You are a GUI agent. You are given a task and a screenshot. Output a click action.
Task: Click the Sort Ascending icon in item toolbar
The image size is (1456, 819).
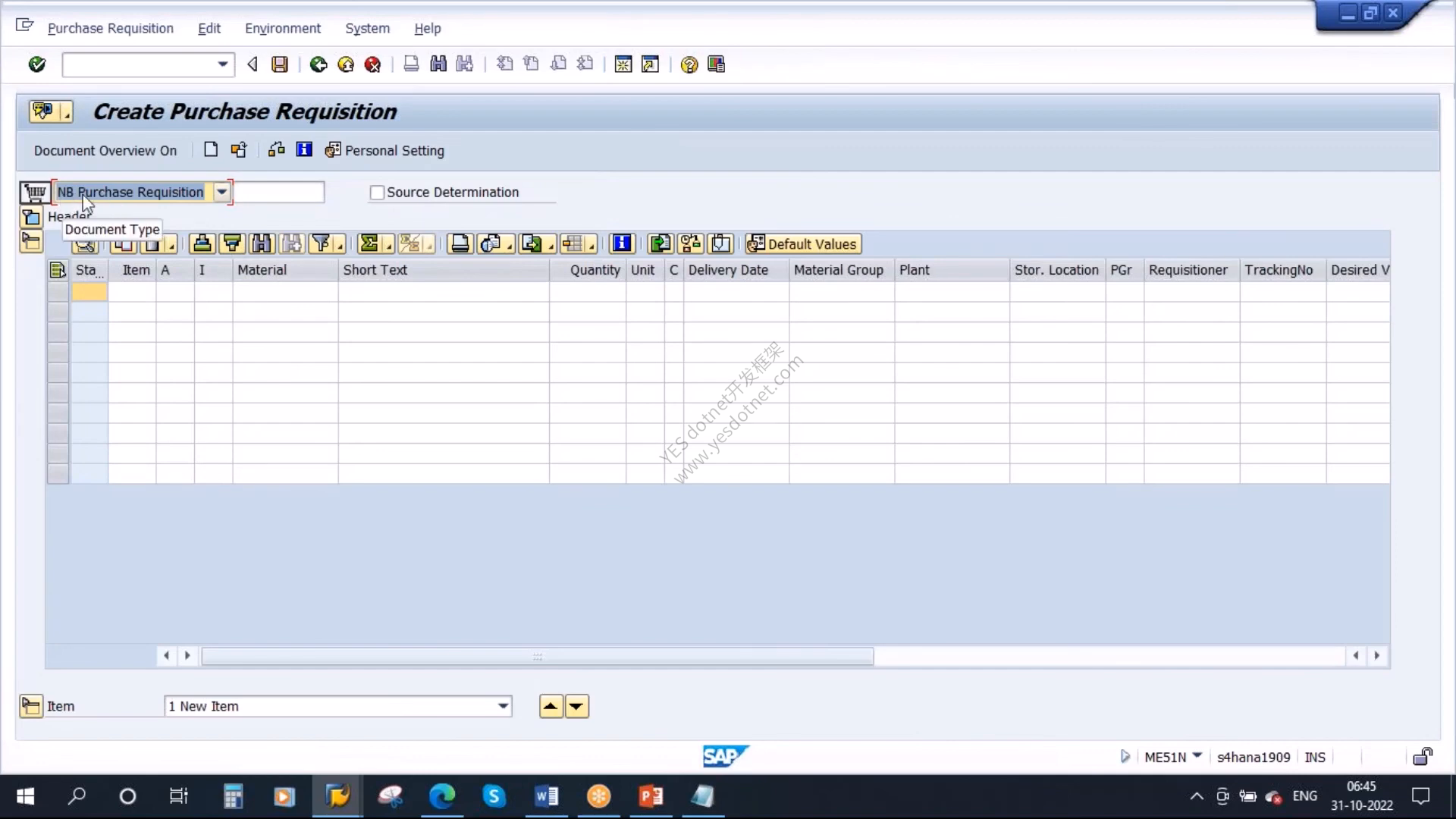[x=202, y=243]
